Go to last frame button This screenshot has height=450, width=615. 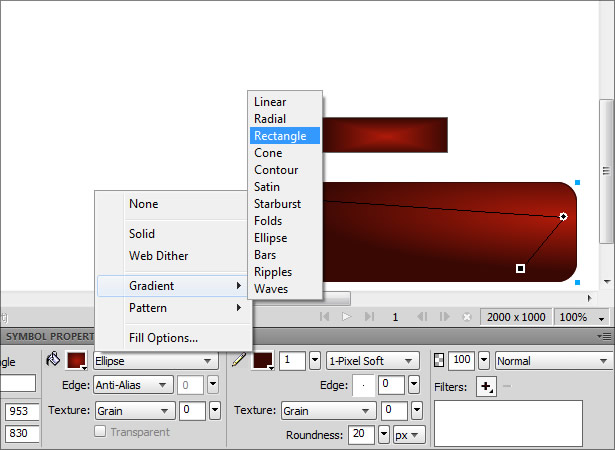pos(369,317)
